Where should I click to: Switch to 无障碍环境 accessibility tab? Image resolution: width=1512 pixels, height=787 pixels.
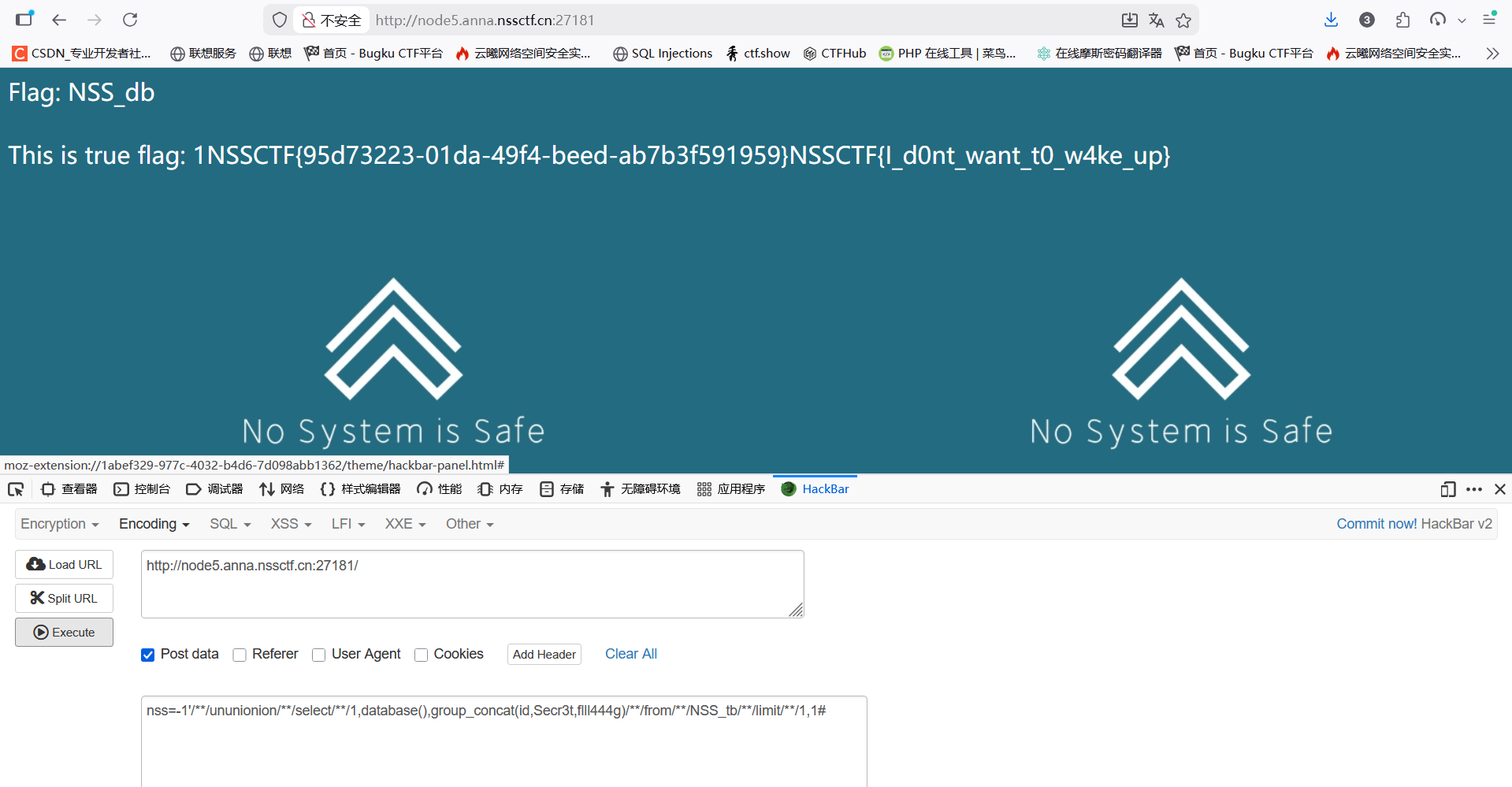pos(640,489)
